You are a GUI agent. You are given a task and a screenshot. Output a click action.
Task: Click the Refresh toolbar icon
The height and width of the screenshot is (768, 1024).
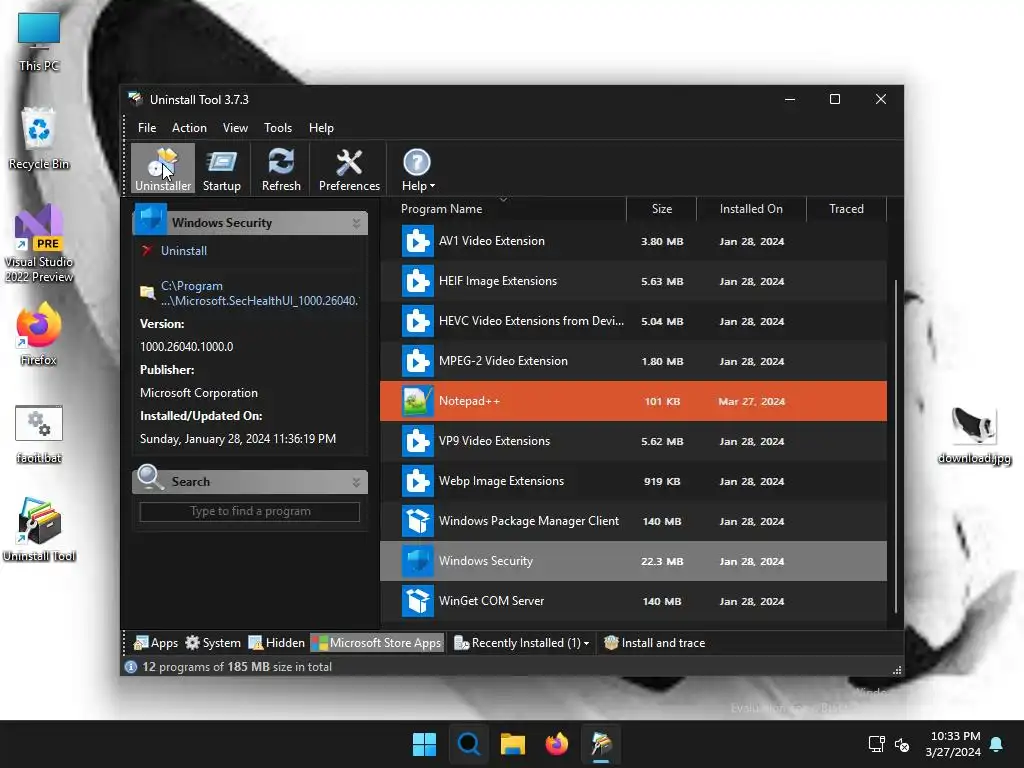pos(281,169)
